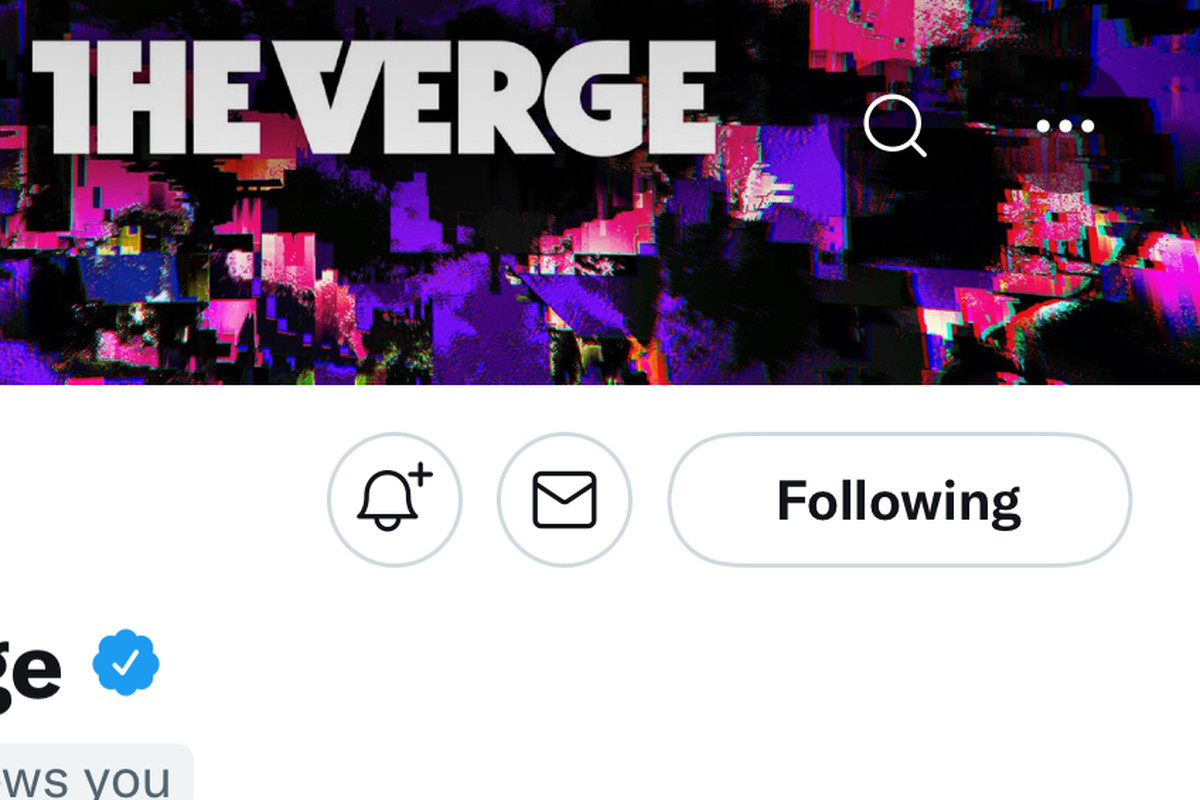Send a direct message via envelope icon
Image resolution: width=1200 pixels, height=800 pixels.
pyautogui.click(x=565, y=499)
